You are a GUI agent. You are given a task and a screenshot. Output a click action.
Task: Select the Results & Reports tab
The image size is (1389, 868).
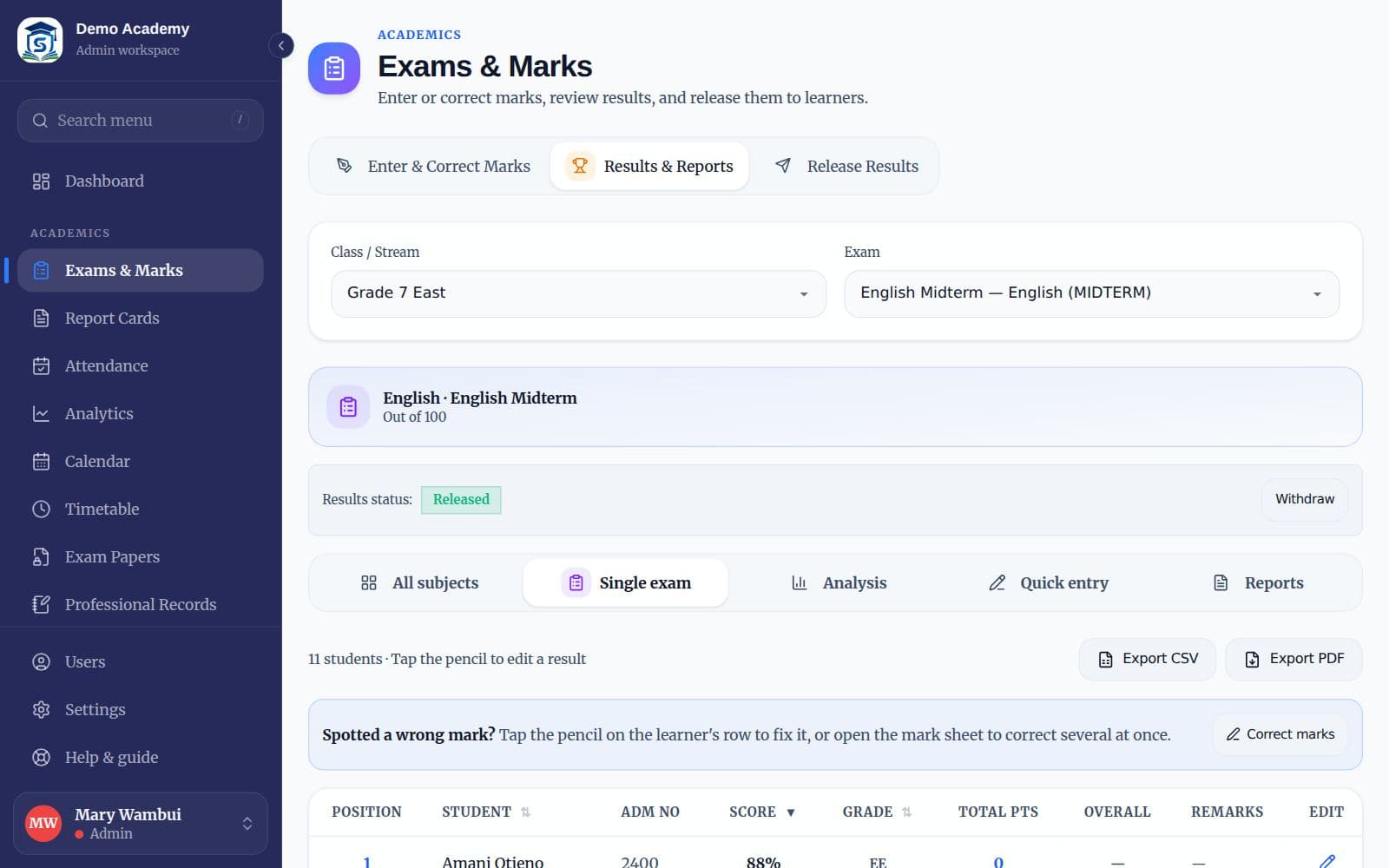[649, 167]
